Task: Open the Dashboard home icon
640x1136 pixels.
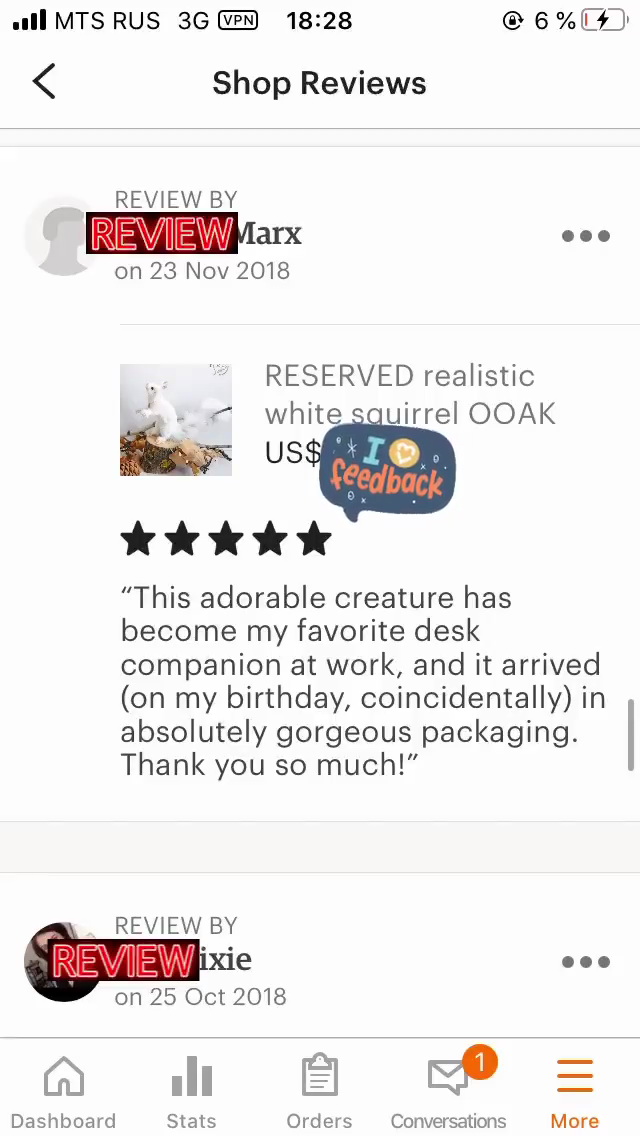Action: pos(64,1077)
